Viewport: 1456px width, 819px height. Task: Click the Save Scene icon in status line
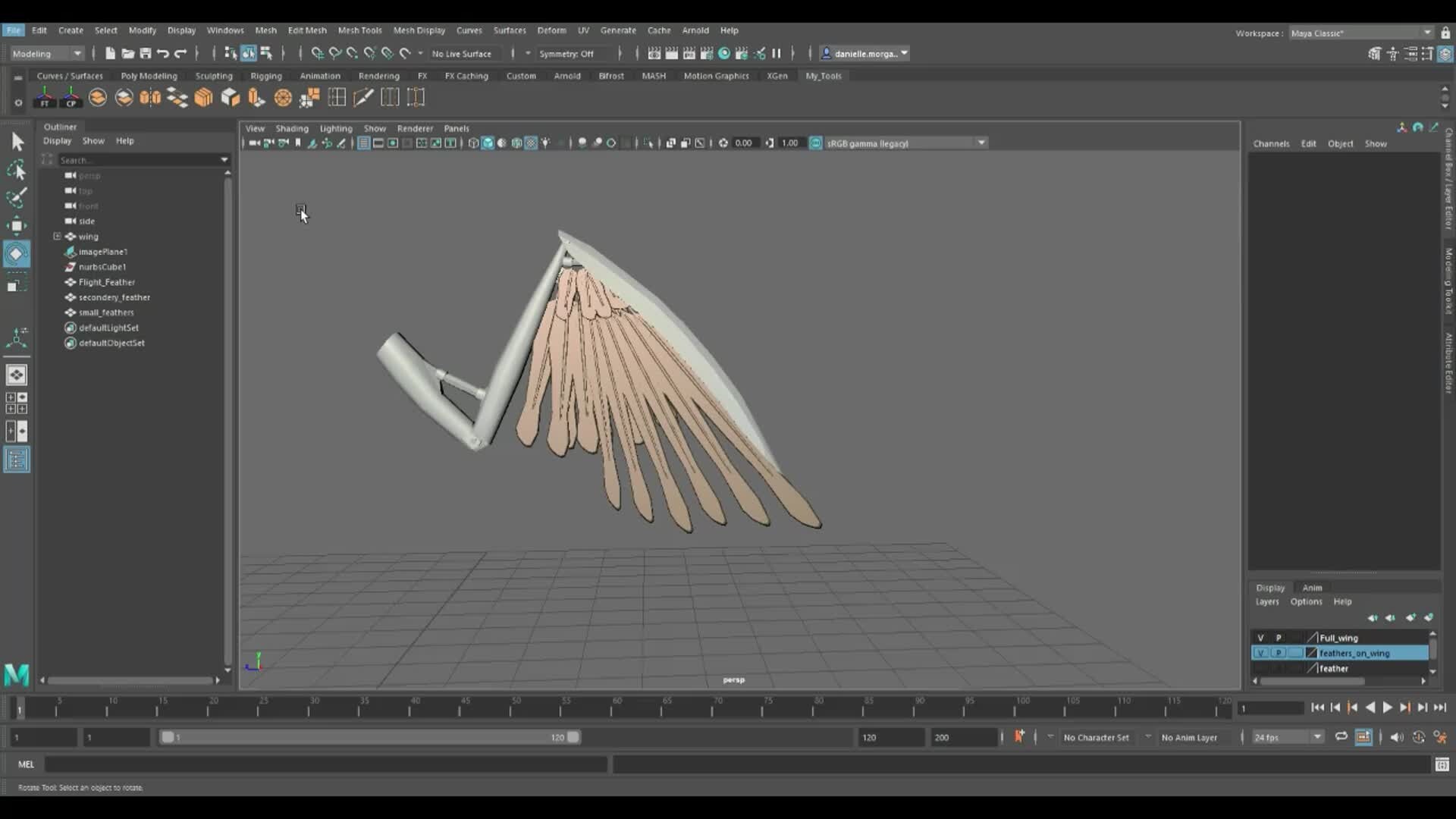(x=145, y=53)
